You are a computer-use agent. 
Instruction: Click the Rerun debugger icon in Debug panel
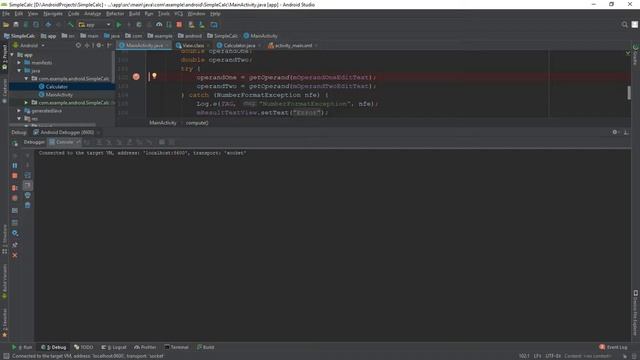(15, 143)
